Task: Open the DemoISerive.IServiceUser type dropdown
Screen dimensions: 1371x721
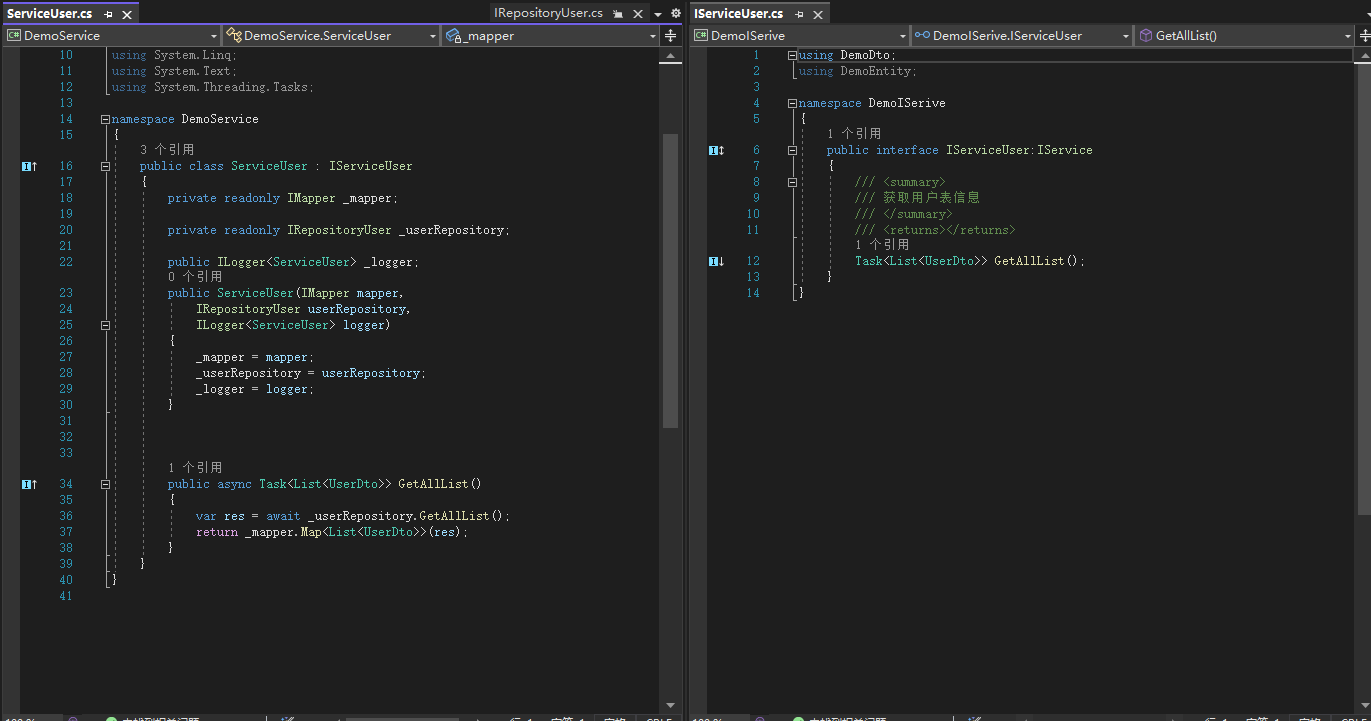Action: coord(1021,35)
